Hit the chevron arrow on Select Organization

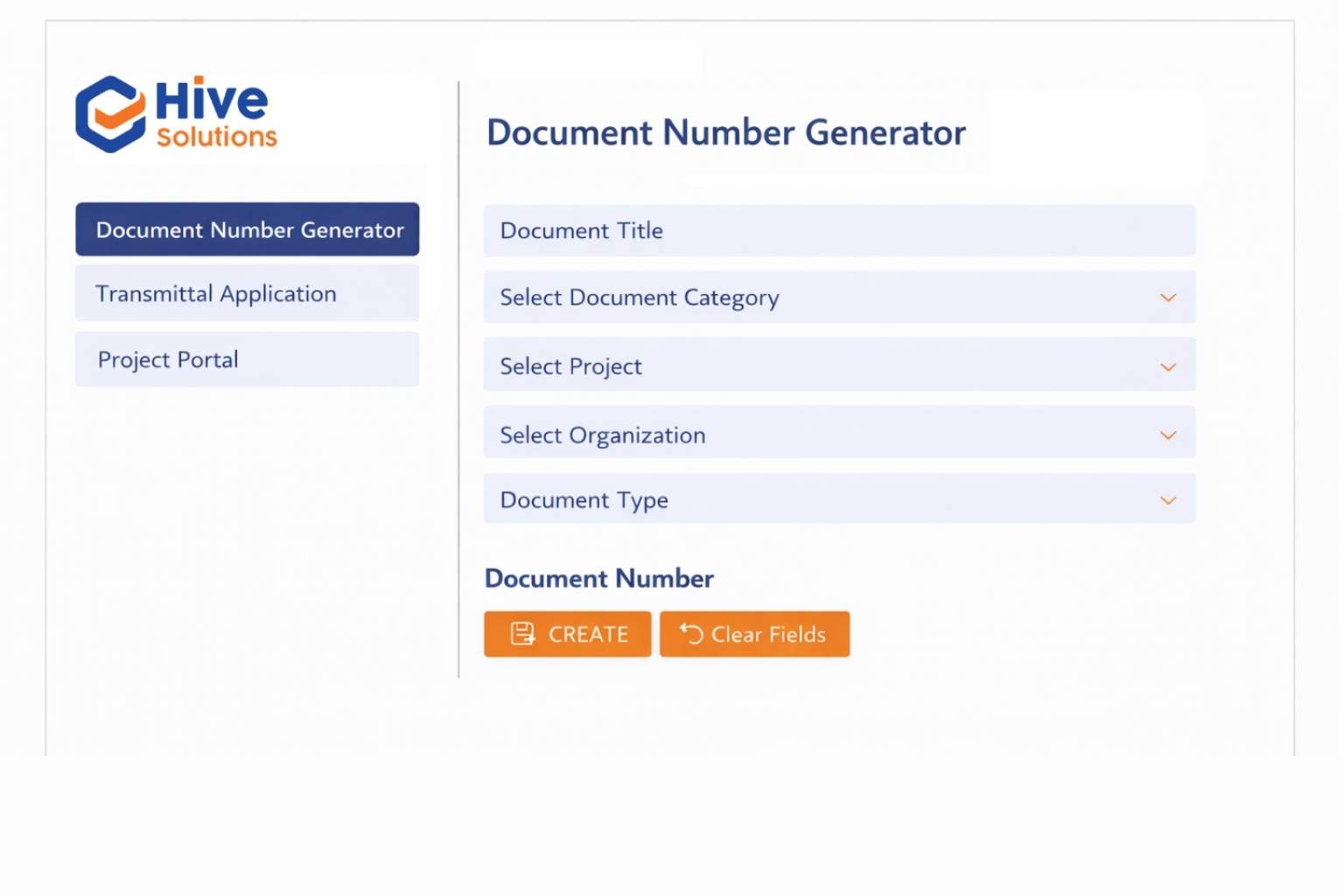pos(1167,435)
